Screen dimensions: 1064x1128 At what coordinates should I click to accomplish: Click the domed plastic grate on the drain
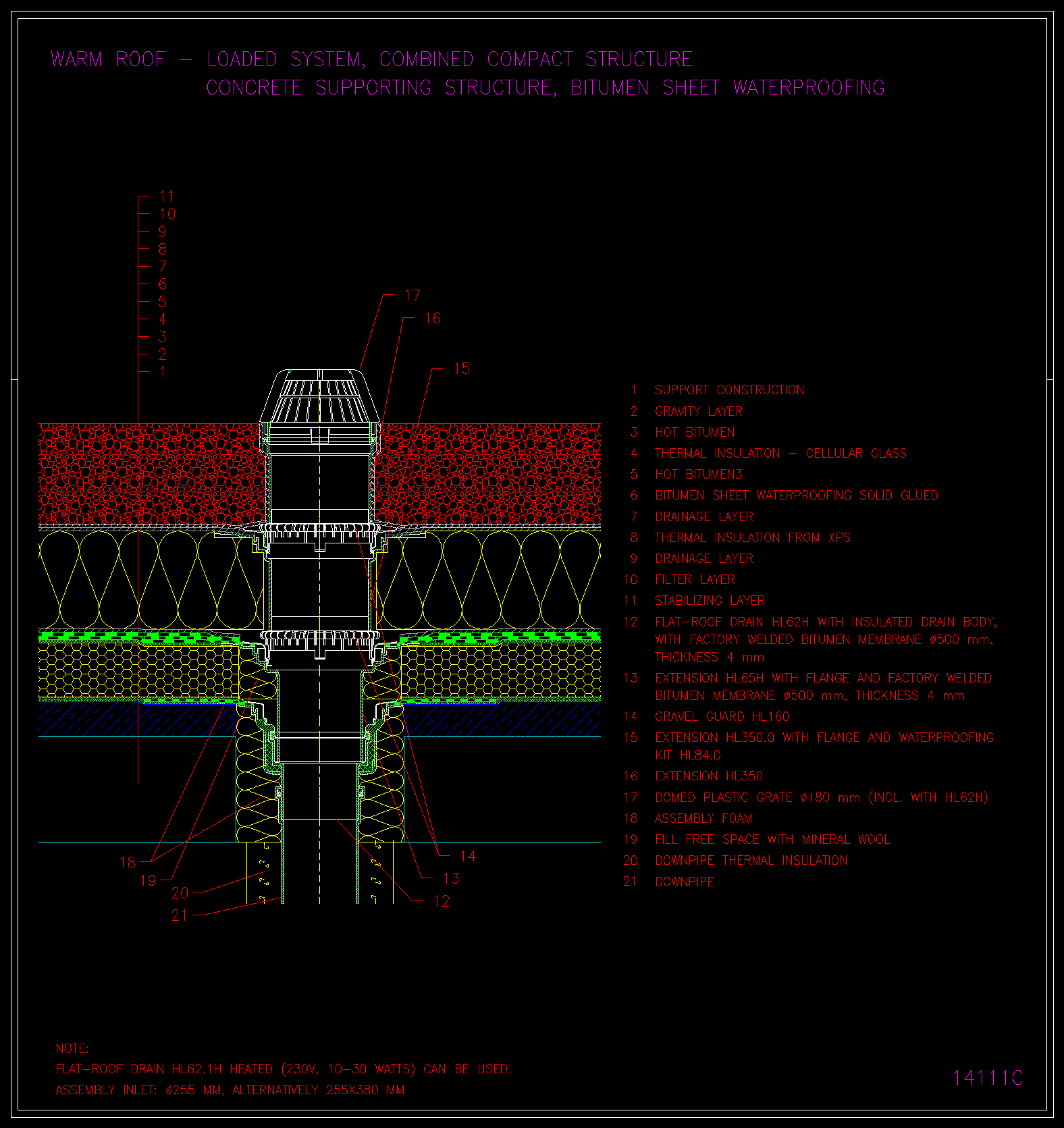(319, 396)
